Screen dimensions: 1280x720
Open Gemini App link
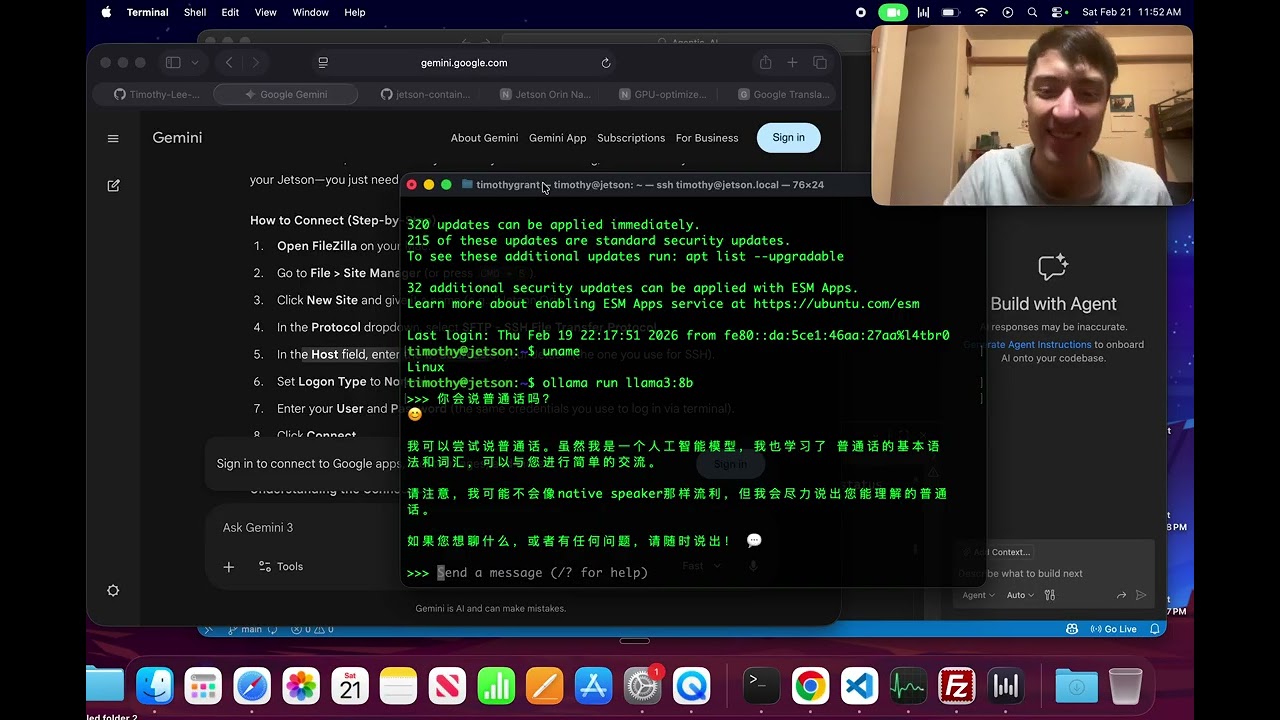pyautogui.click(x=557, y=138)
